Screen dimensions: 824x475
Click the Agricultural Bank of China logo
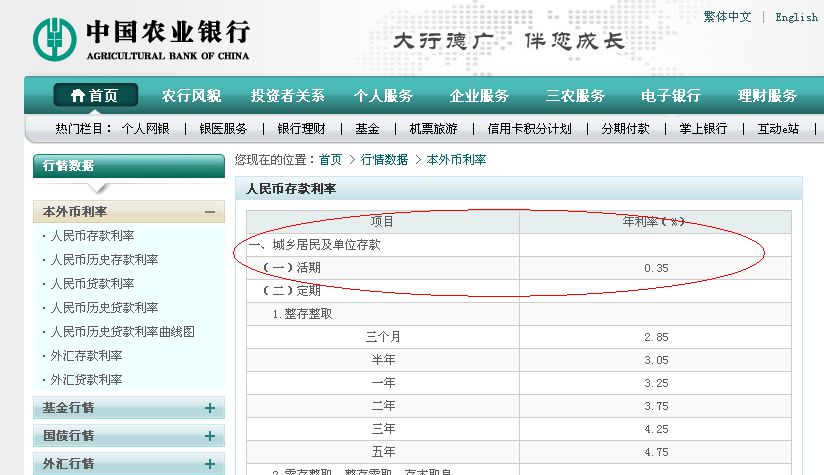coord(141,39)
